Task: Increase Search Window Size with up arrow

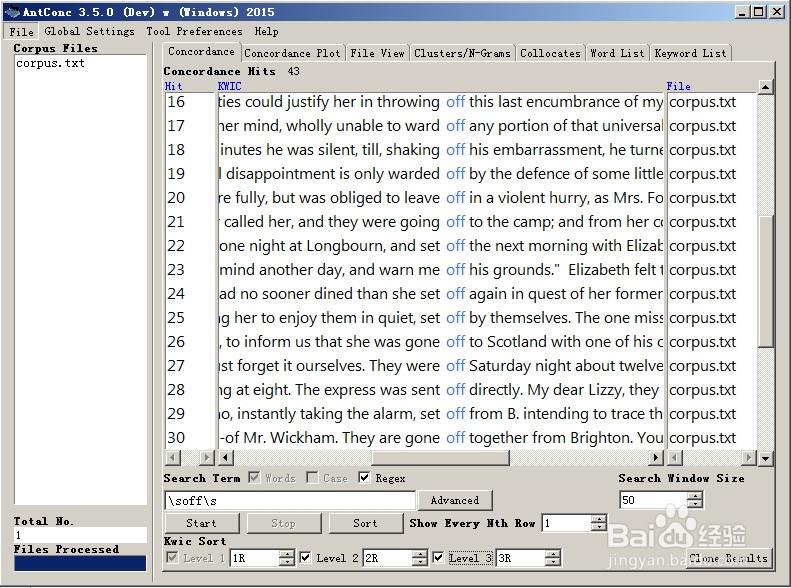Action: [695, 496]
